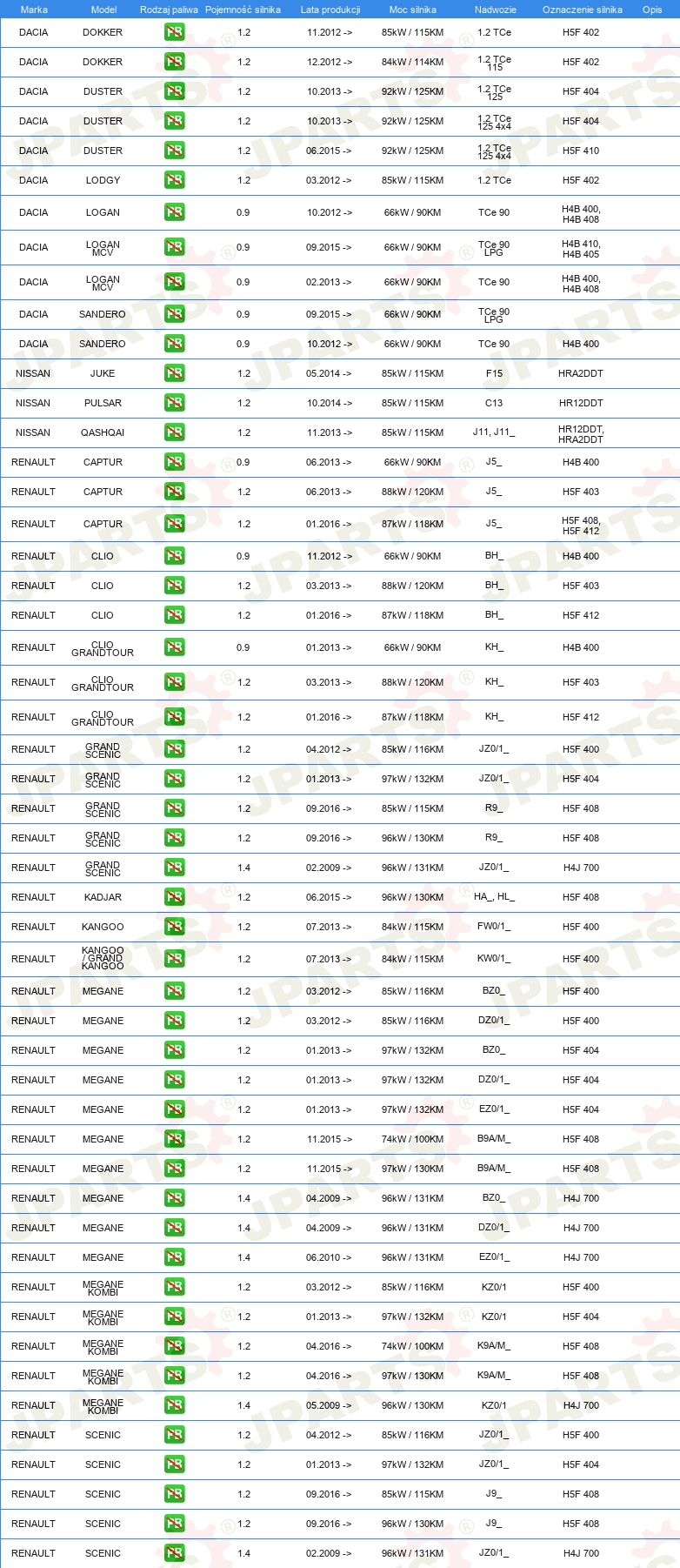The height and width of the screenshot is (1568, 680).
Task: Click the fuel icon in the KANGOO / GRAND KANGOO row
Action: [174, 959]
